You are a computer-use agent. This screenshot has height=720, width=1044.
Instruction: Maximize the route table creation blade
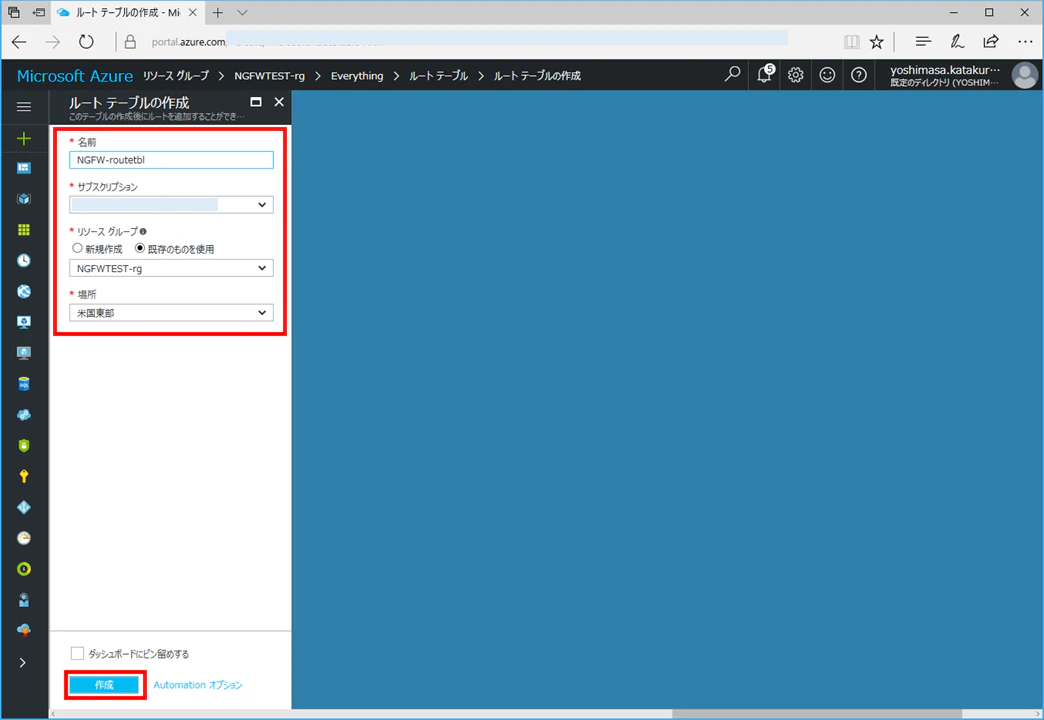pos(256,102)
